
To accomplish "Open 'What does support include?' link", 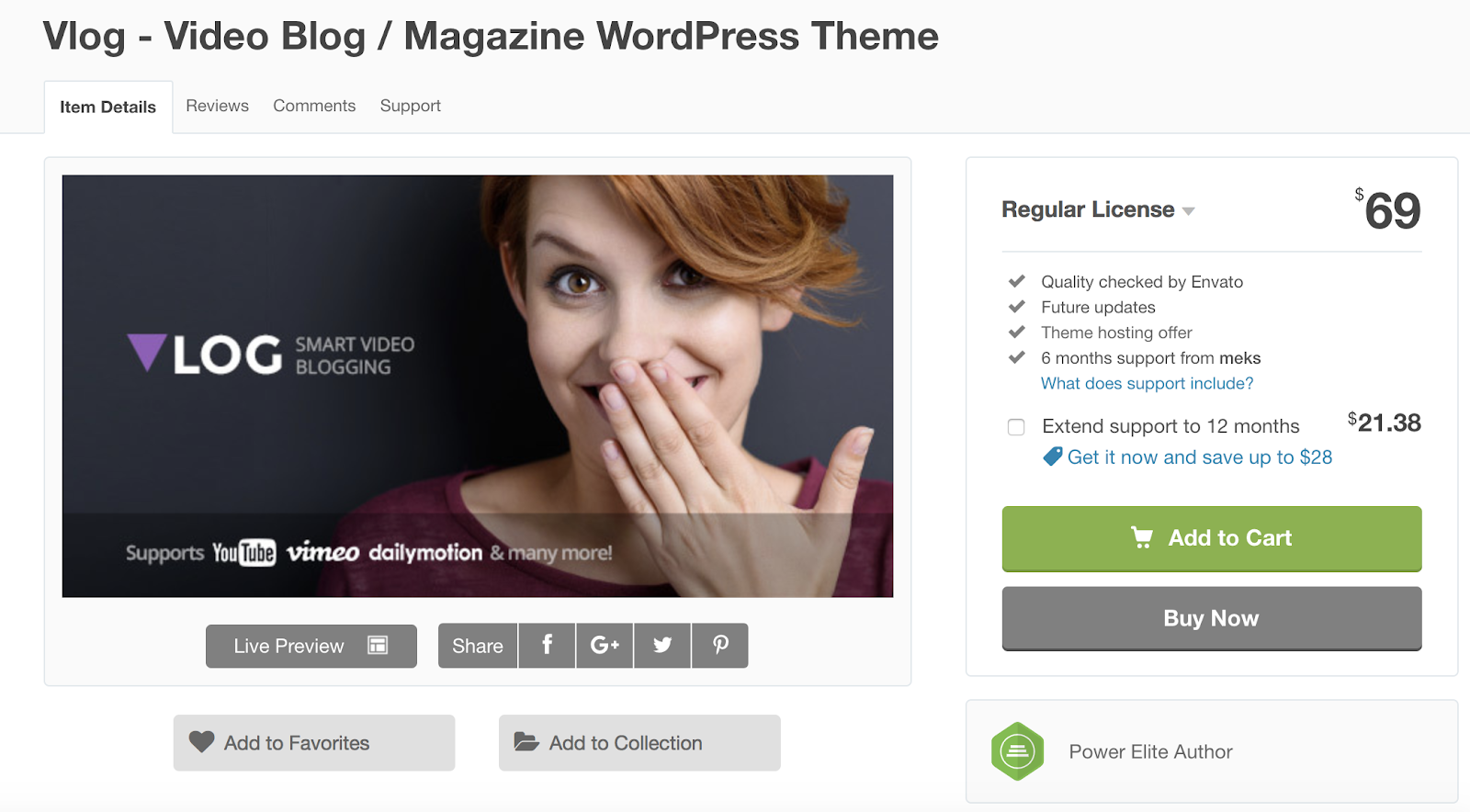I will click(1148, 383).
